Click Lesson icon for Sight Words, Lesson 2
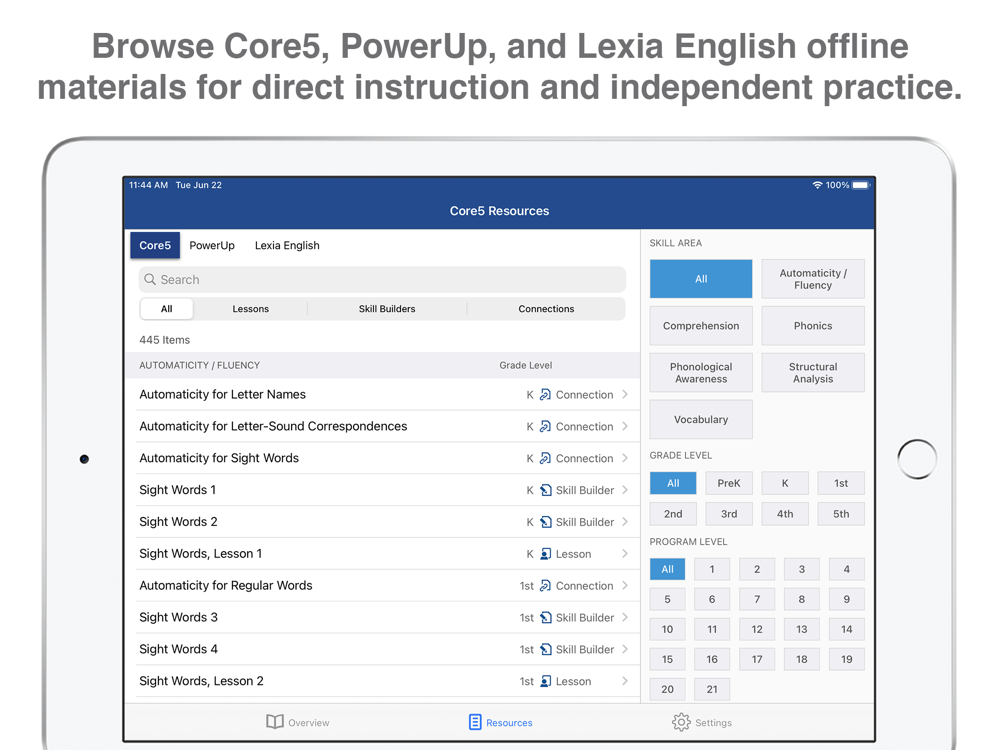Viewport: 1000px width, 750px height. pyautogui.click(x=545, y=682)
